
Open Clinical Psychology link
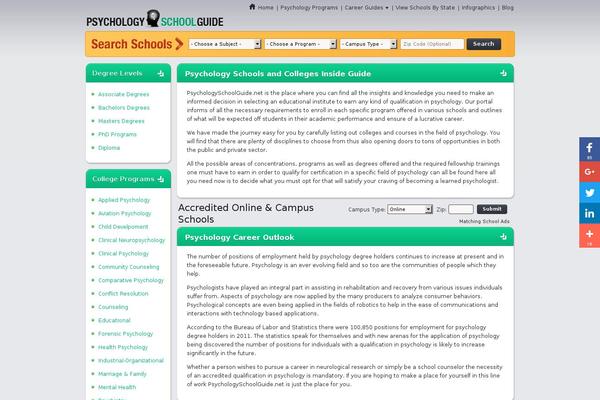click(123, 253)
